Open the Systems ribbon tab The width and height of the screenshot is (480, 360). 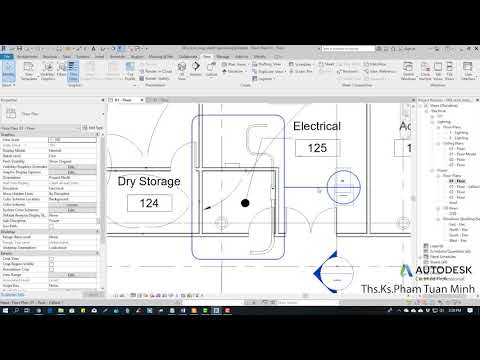[x=83, y=57]
